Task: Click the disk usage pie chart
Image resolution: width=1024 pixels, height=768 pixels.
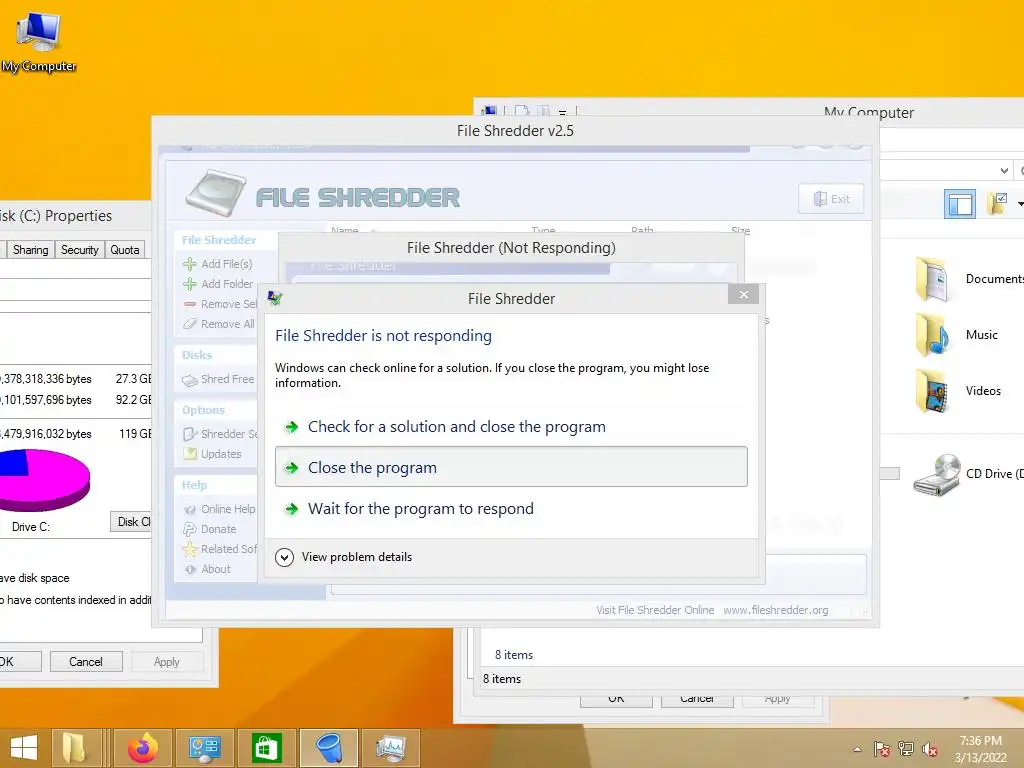Action: [x=43, y=479]
